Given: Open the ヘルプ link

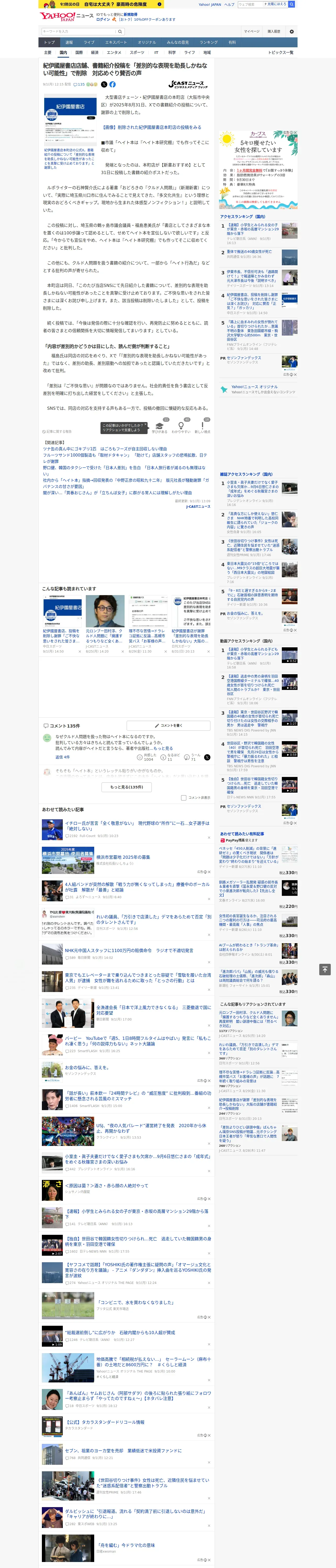Looking at the screenshot, I should 229,4.
